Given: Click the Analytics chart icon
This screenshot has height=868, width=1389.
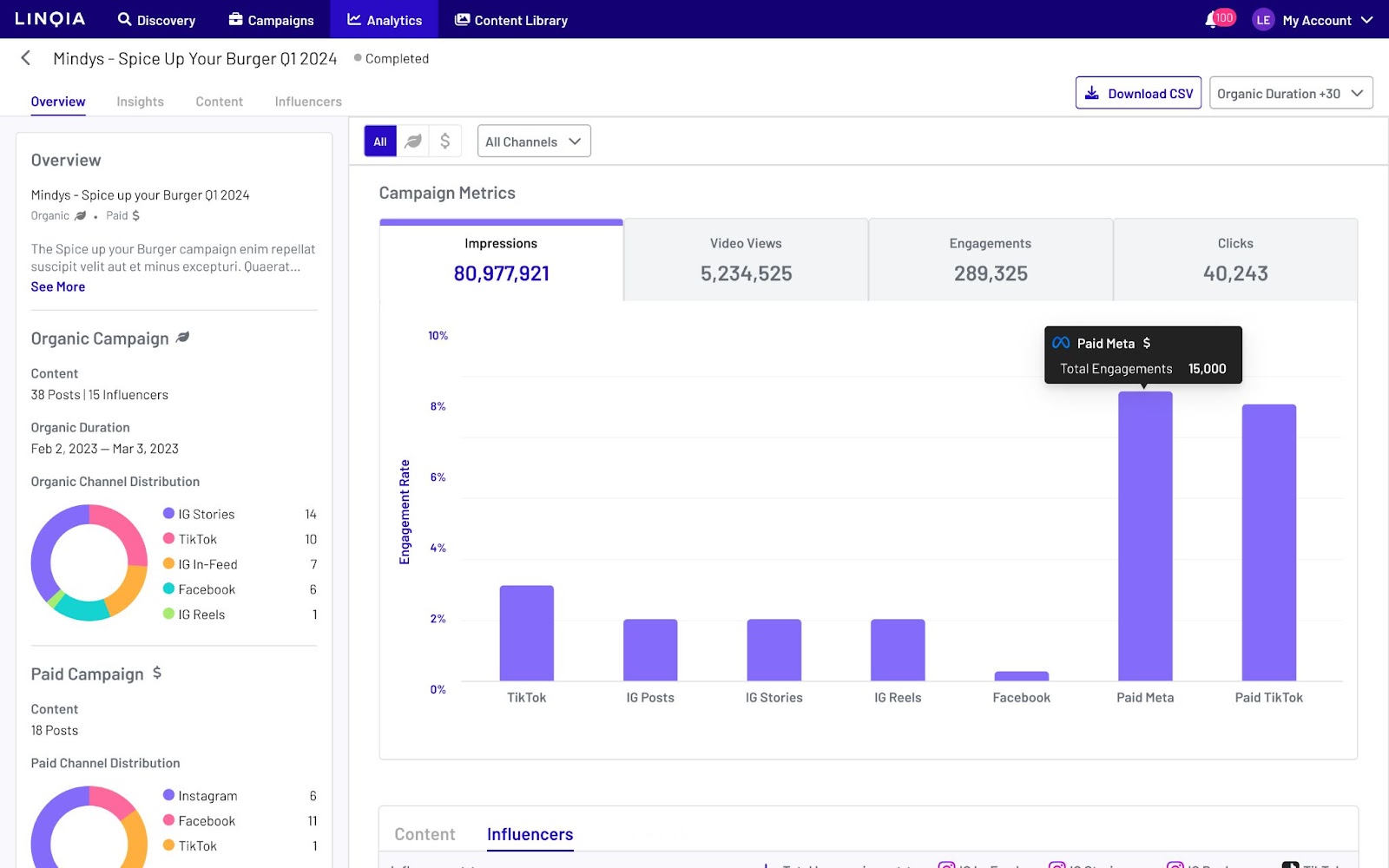Looking at the screenshot, I should coord(354,19).
